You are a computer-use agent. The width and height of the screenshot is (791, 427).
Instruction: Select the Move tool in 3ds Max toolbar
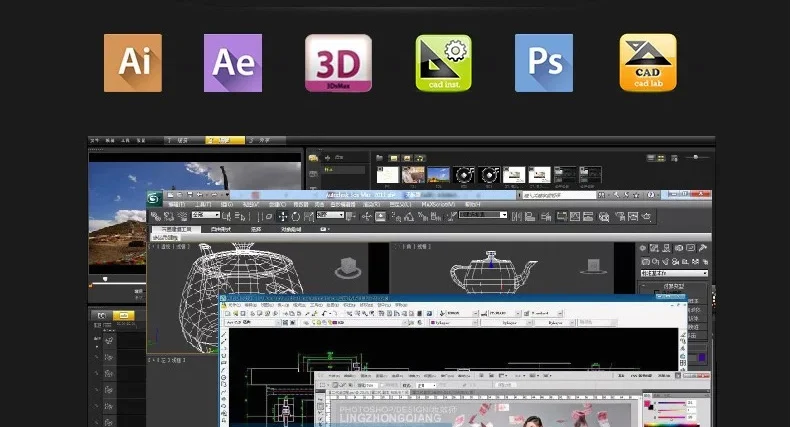282,217
